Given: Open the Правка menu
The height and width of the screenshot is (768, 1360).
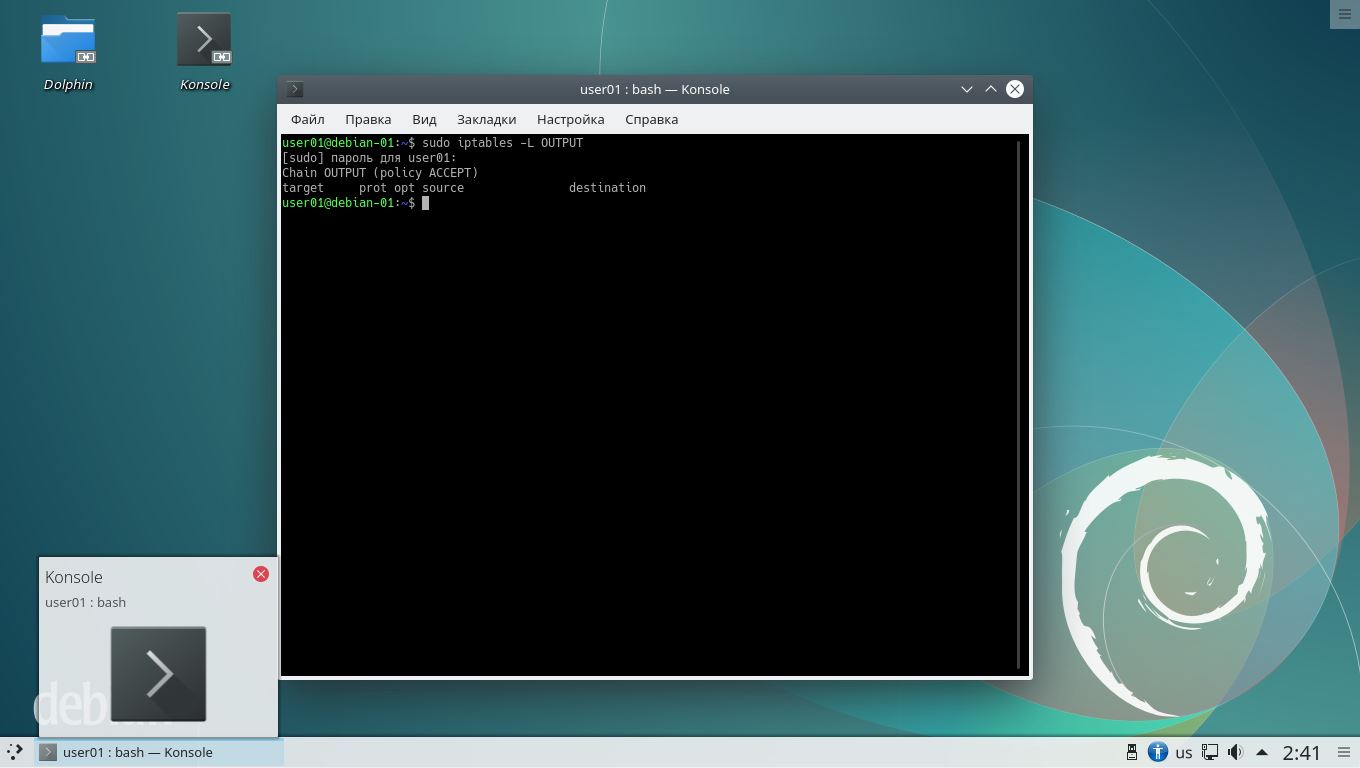Looking at the screenshot, I should [x=368, y=119].
